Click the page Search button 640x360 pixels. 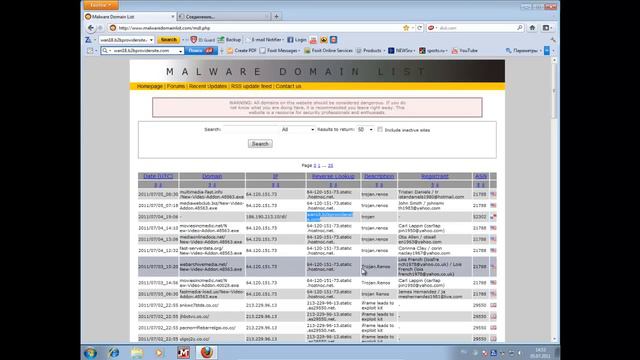pos(260,144)
